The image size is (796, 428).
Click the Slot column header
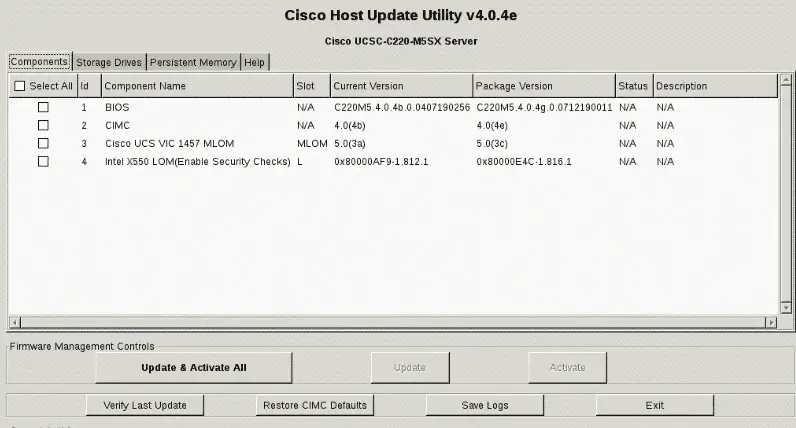(x=312, y=86)
